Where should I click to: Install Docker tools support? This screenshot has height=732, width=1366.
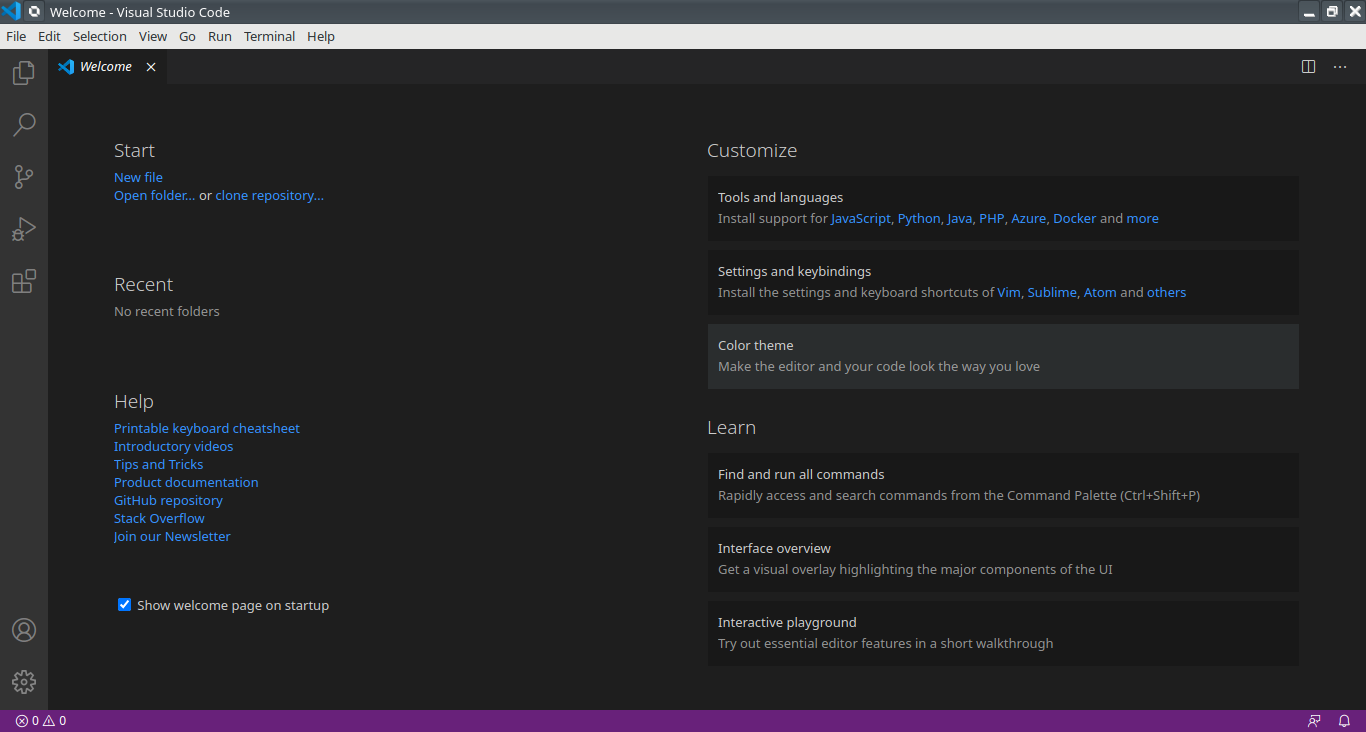pyautogui.click(x=1075, y=218)
